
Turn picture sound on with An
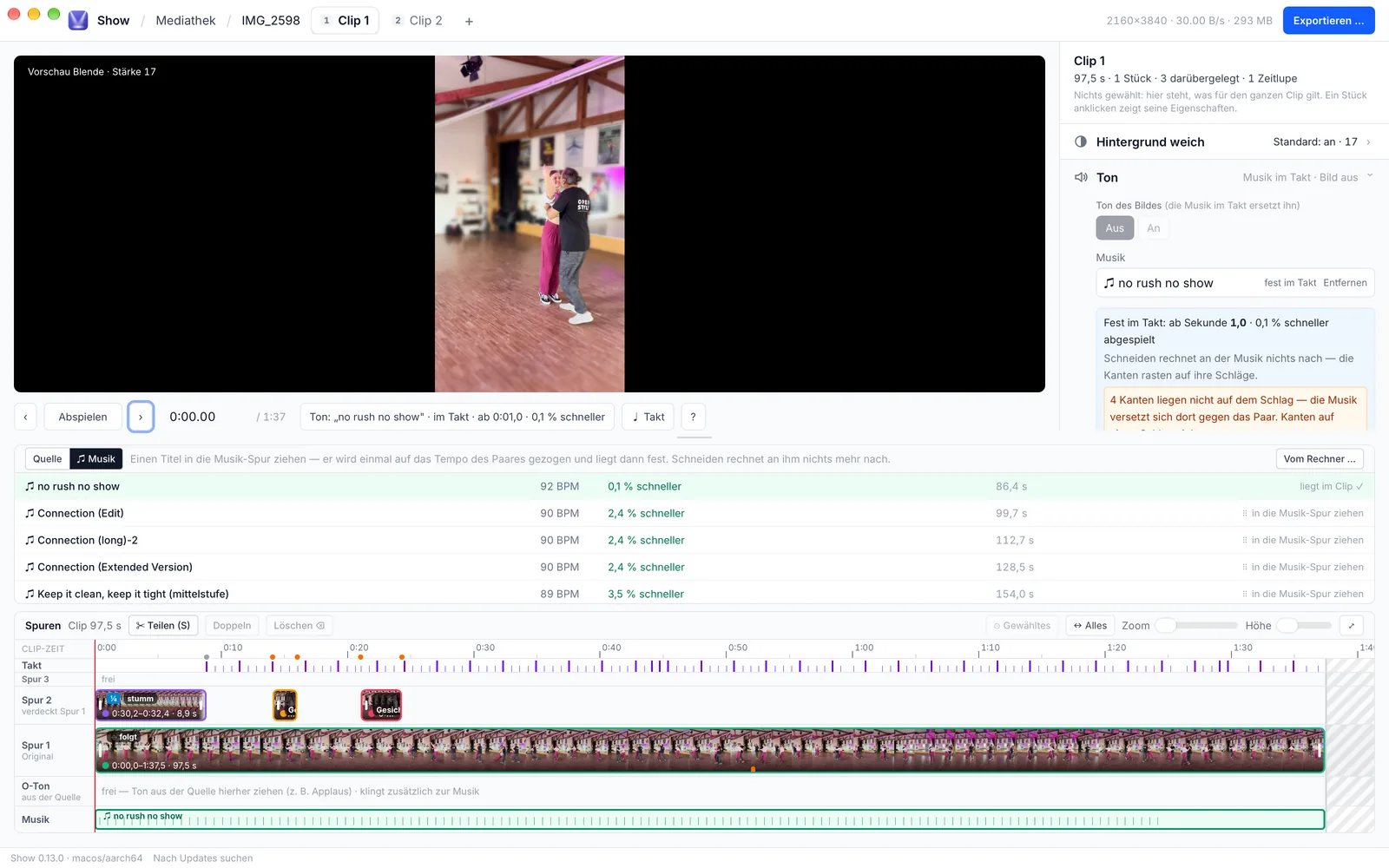click(1153, 228)
